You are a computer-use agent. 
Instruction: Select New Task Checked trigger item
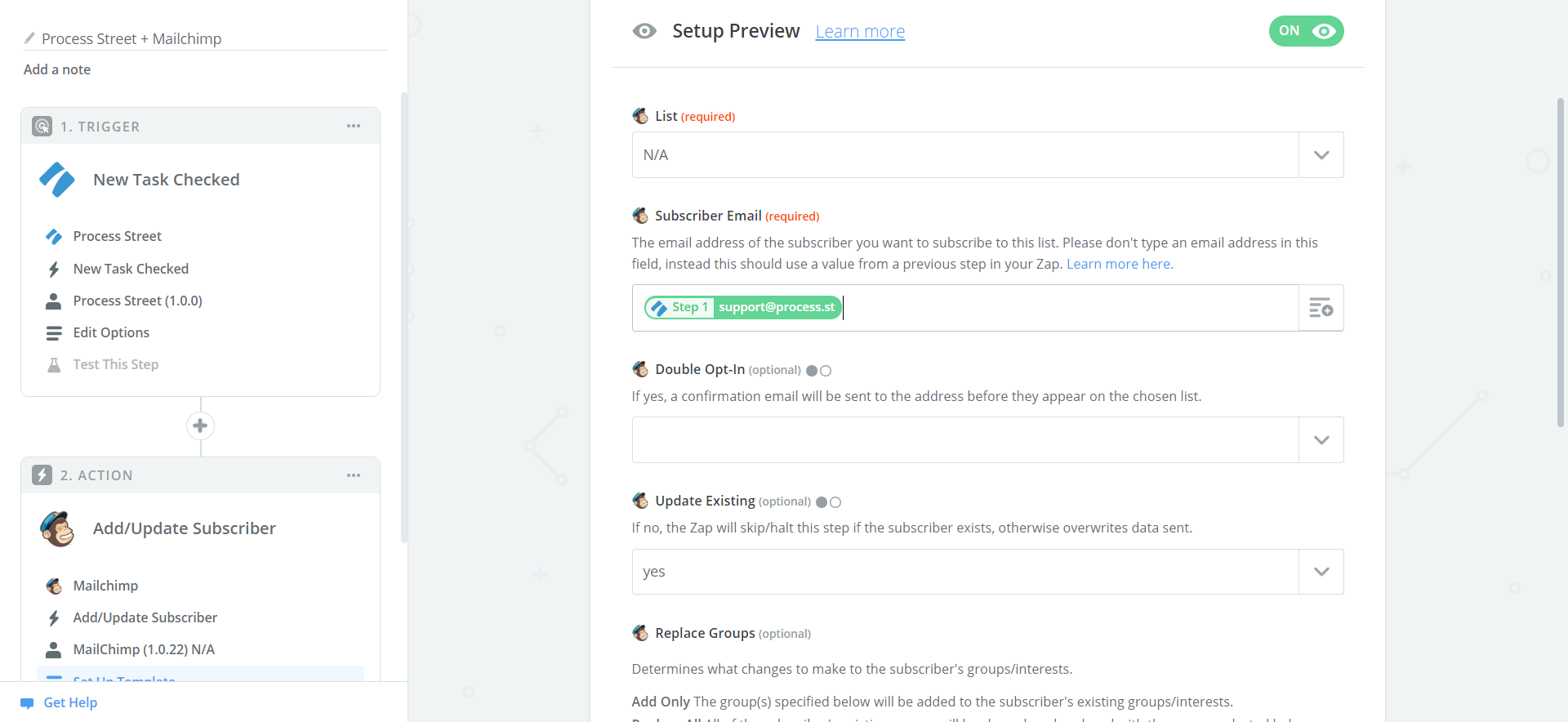131,269
